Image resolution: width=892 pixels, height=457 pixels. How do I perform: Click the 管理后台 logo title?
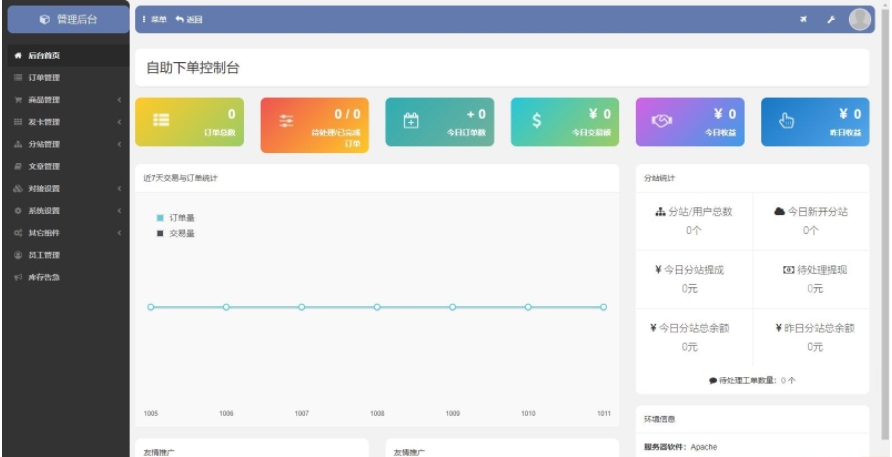point(68,19)
